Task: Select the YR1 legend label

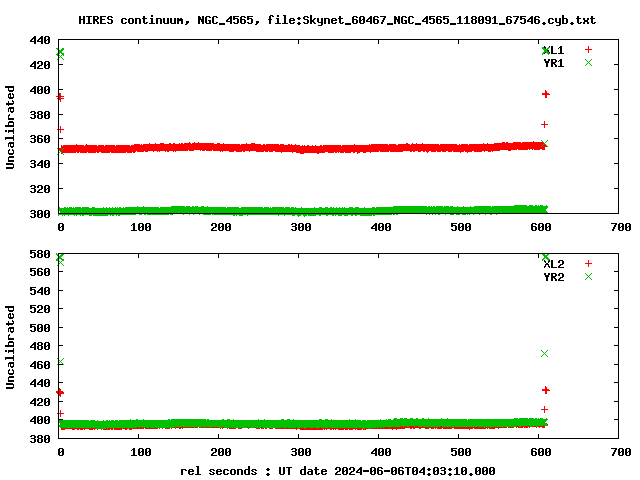Action: pyautogui.click(x=553, y=63)
